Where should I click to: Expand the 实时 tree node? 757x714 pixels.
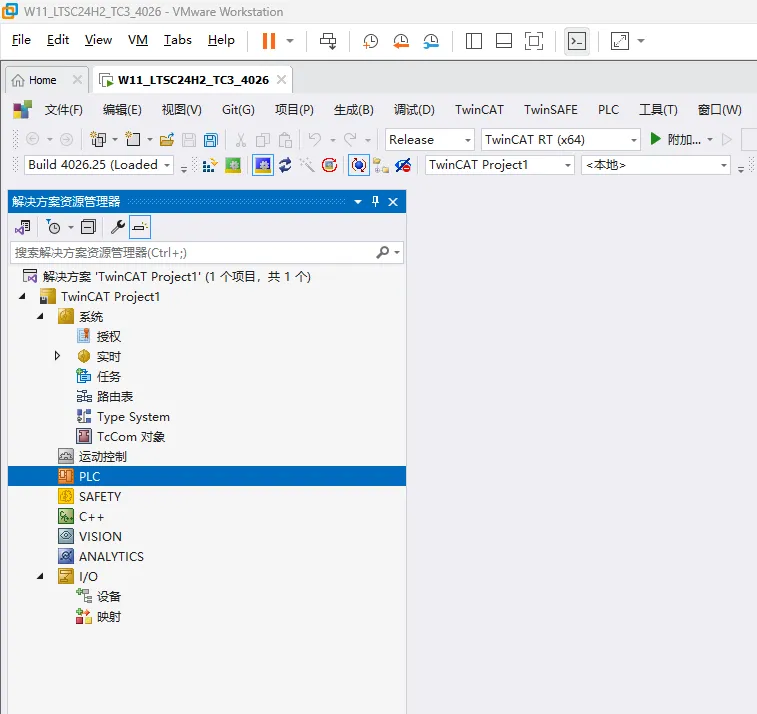click(57, 356)
